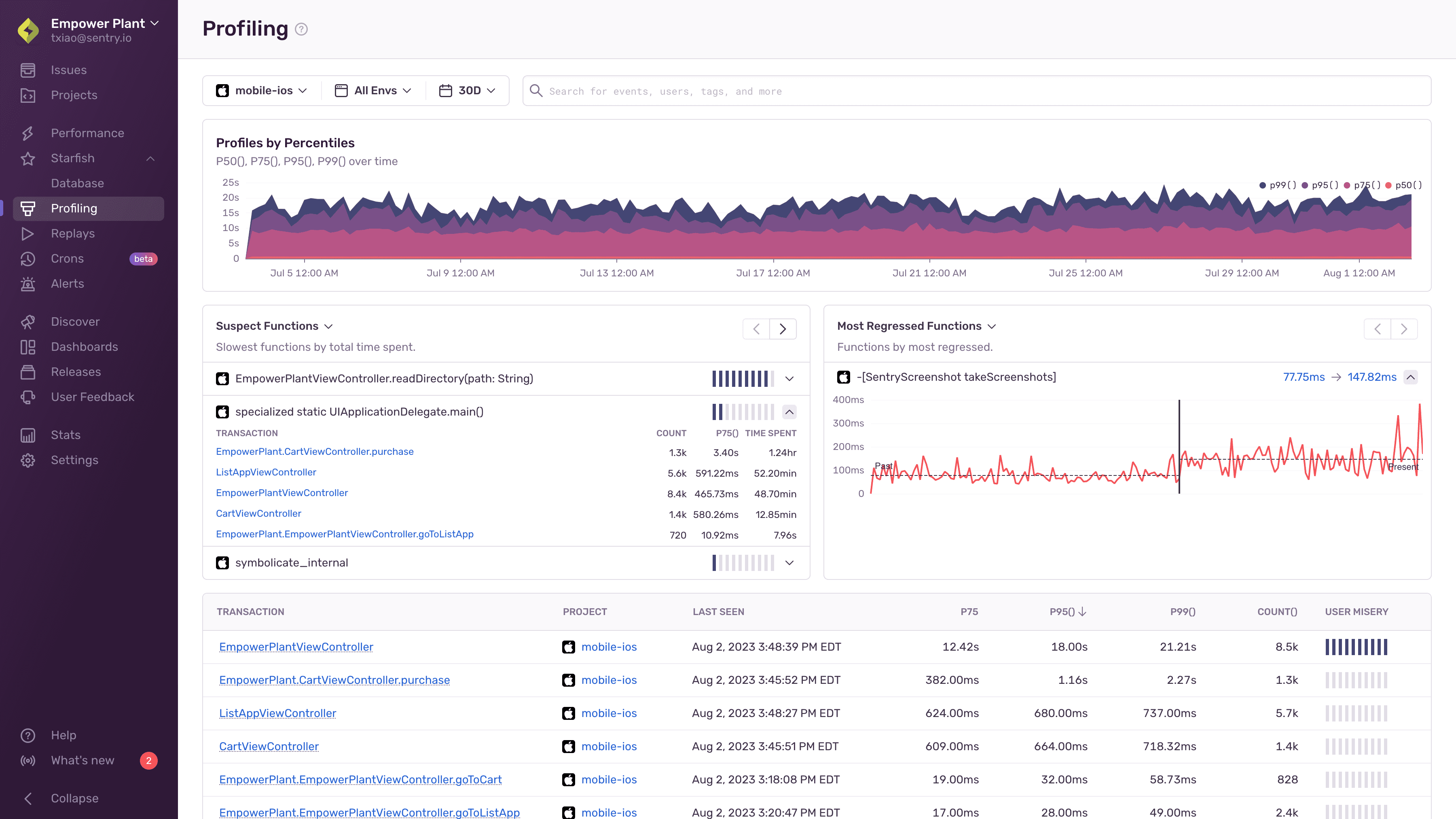Expand the readDirectory suspect function row

click(x=789, y=378)
